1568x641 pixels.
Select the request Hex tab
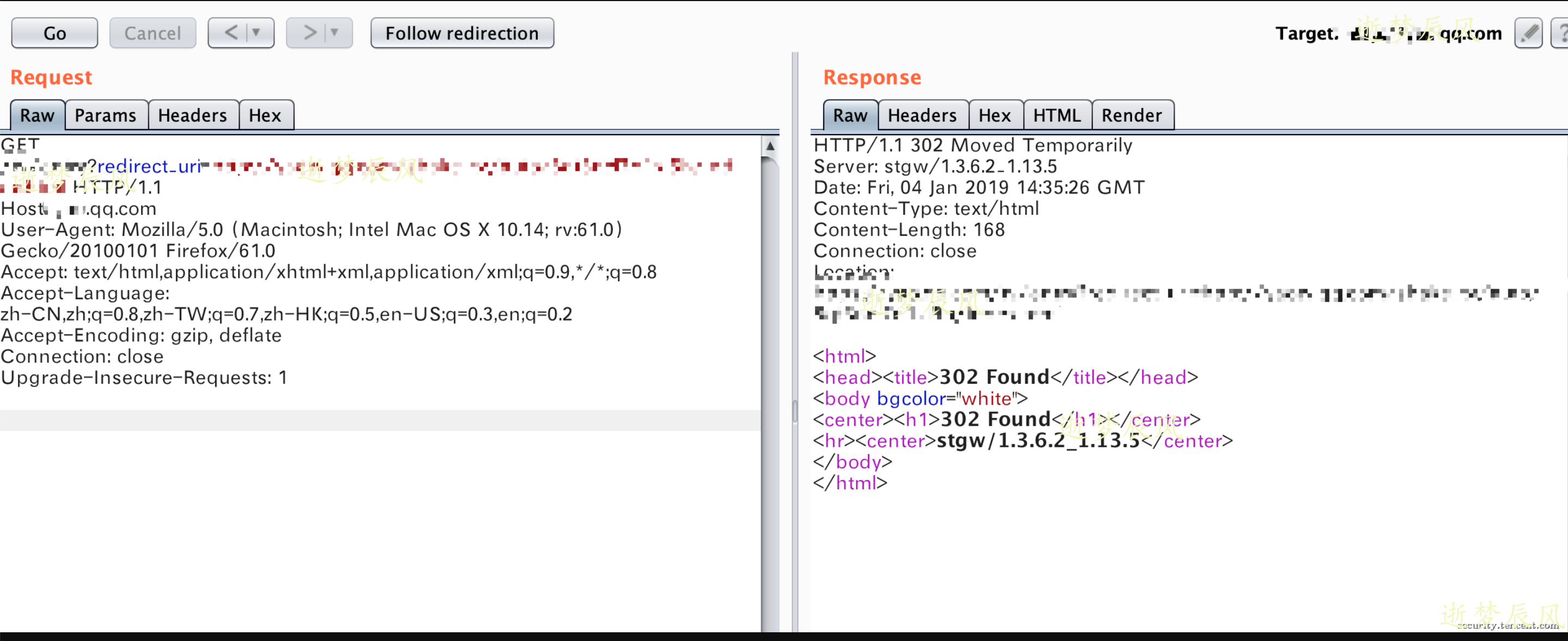(265, 115)
